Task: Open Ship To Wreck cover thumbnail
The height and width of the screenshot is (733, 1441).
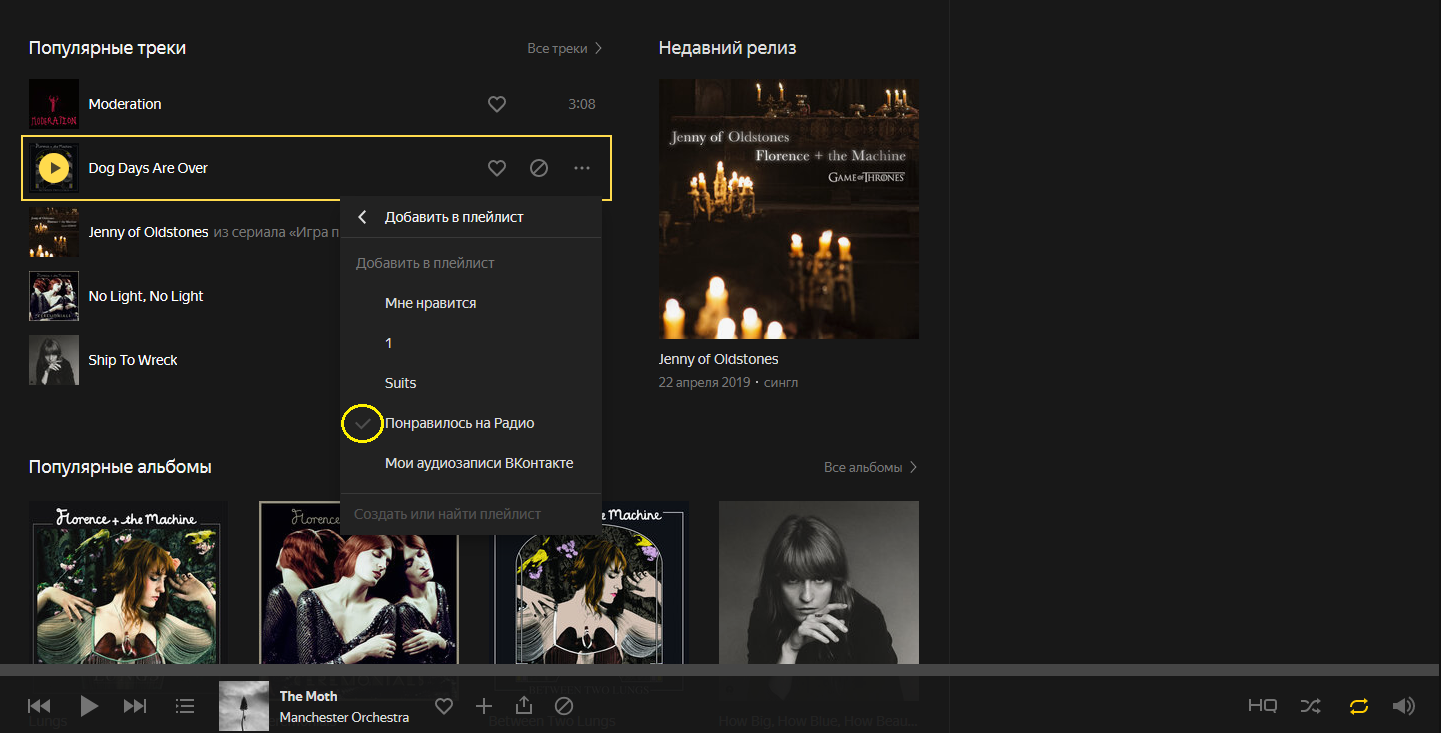Action: (54, 360)
